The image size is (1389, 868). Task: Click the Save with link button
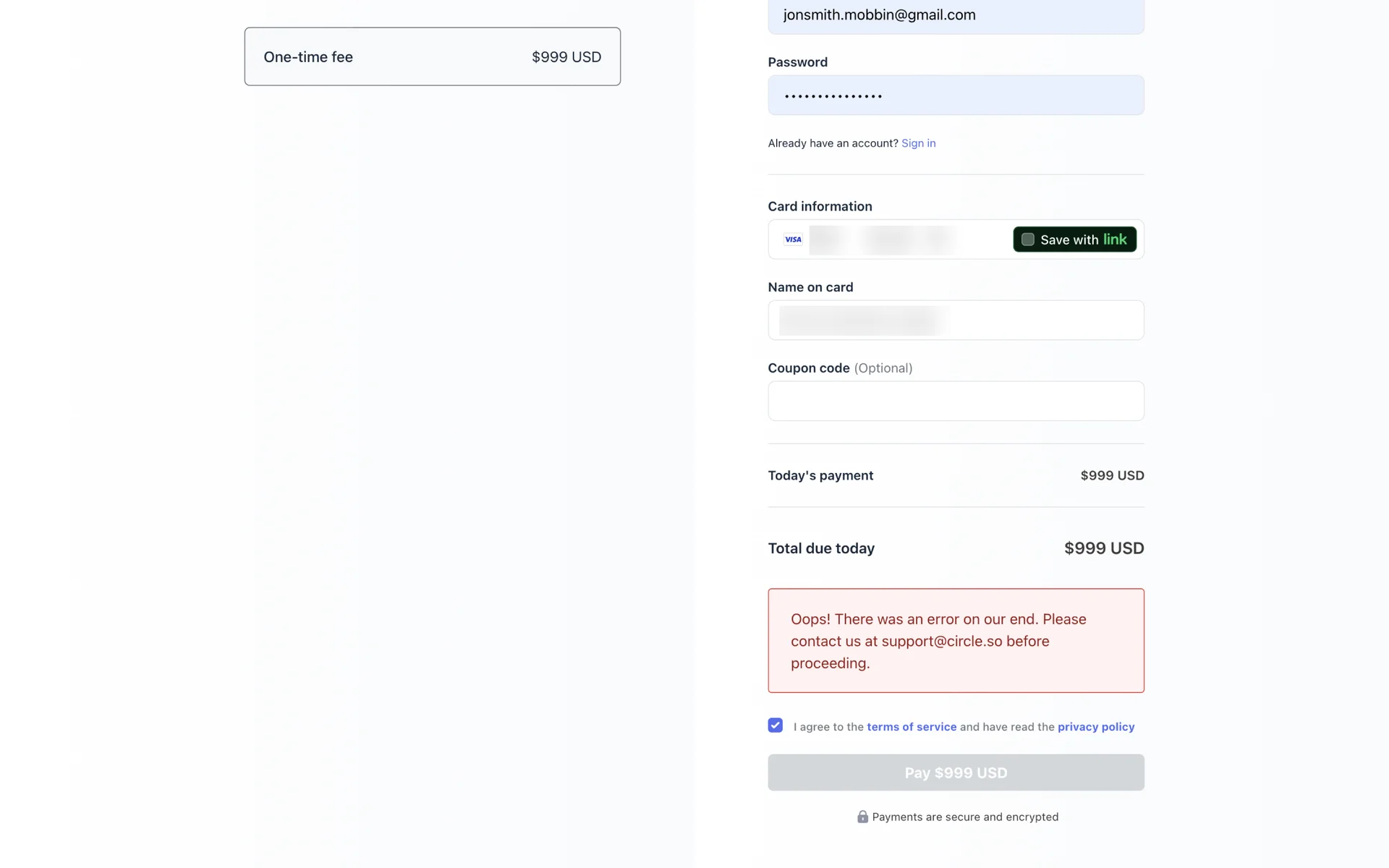click(x=1074, y=239)
